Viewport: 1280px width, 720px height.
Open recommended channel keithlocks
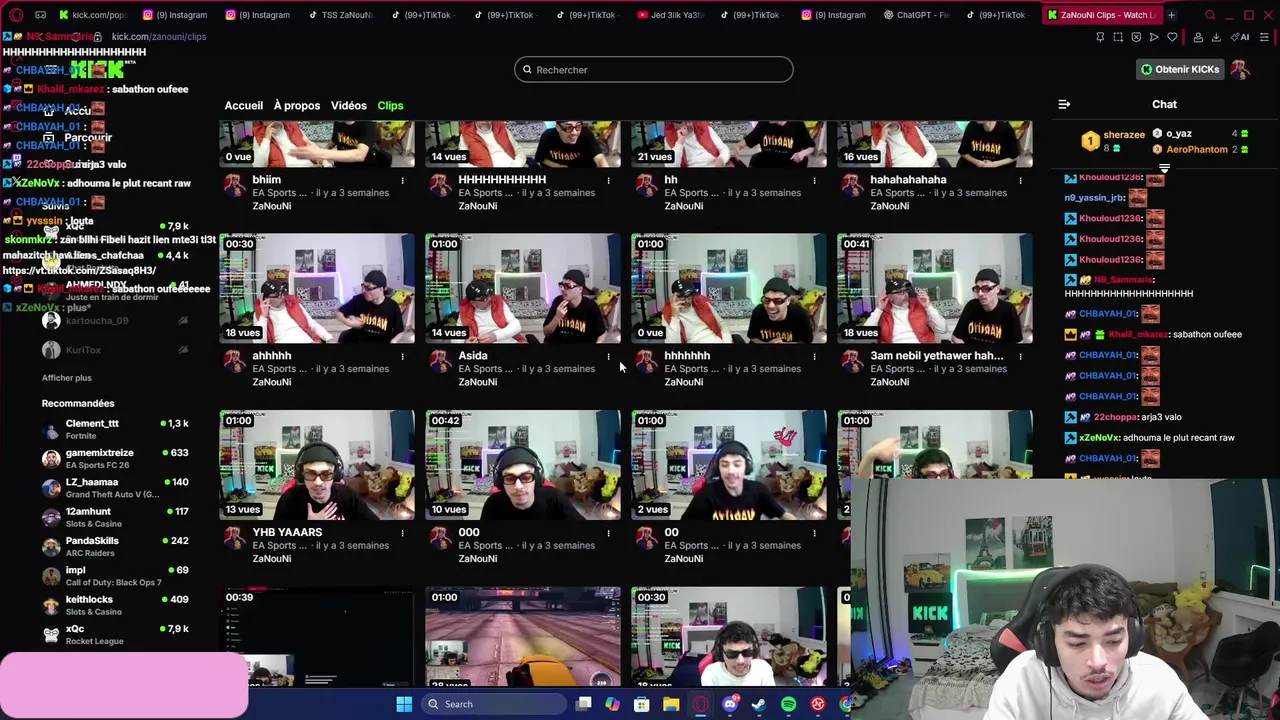tap(115, 605)
